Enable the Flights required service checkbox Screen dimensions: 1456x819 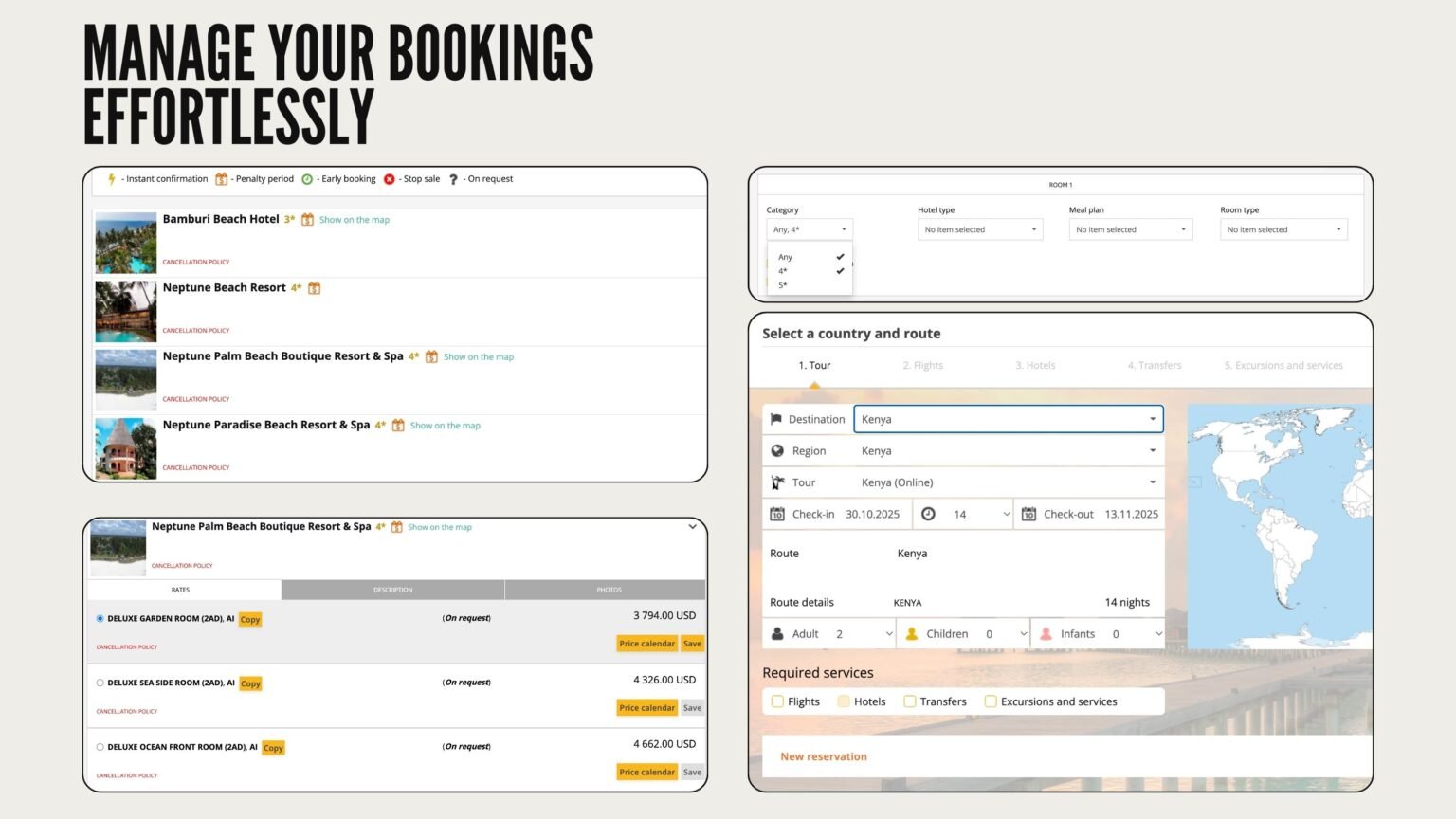click(x=777, y=701)
